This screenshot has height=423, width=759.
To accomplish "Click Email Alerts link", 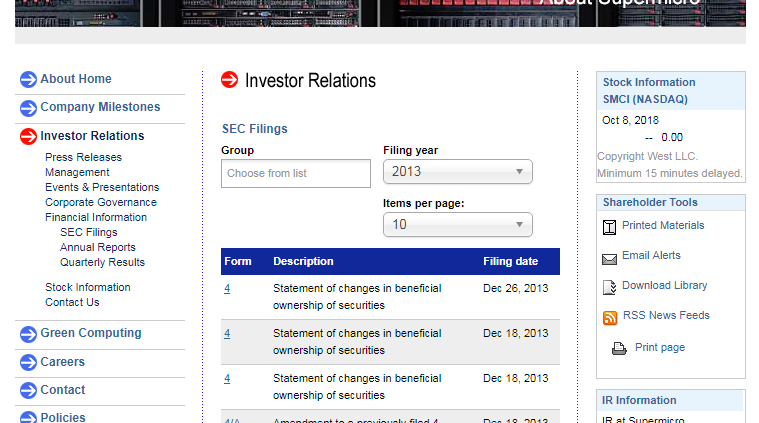I will [x=651, y=256].
